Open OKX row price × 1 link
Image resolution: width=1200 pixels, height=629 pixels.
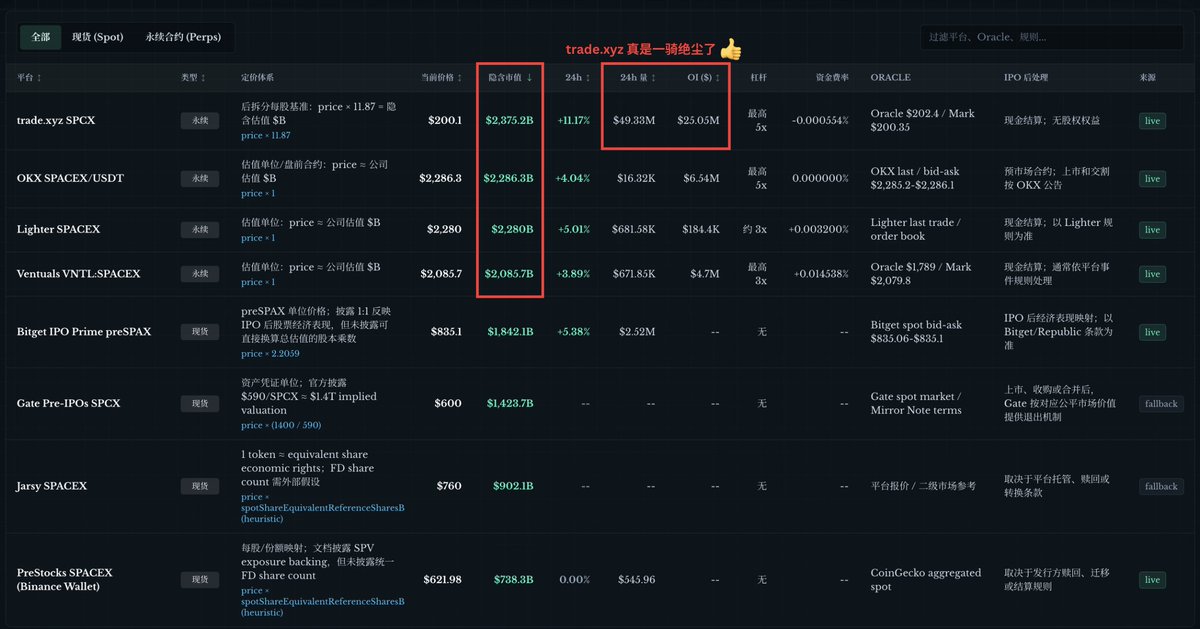click(258, 193)
